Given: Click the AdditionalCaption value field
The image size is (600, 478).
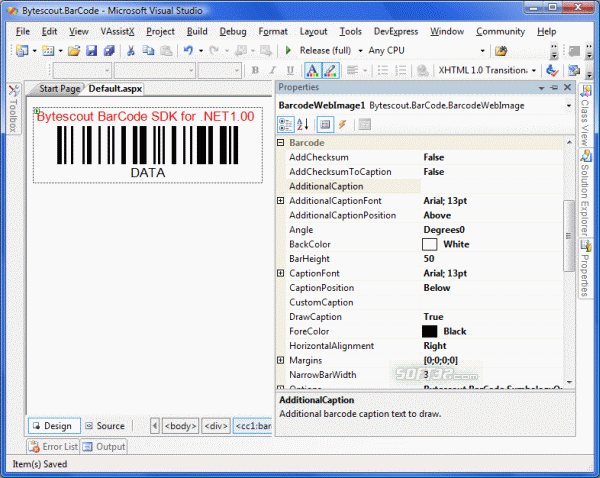Looking at the screenshot, I should click(x=492, y=186).
